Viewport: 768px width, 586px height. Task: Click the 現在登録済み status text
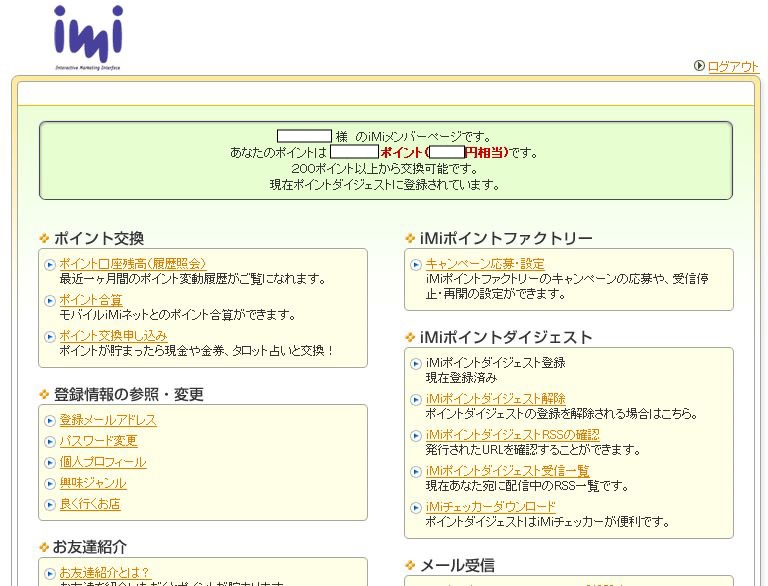[x=461, y=378]
